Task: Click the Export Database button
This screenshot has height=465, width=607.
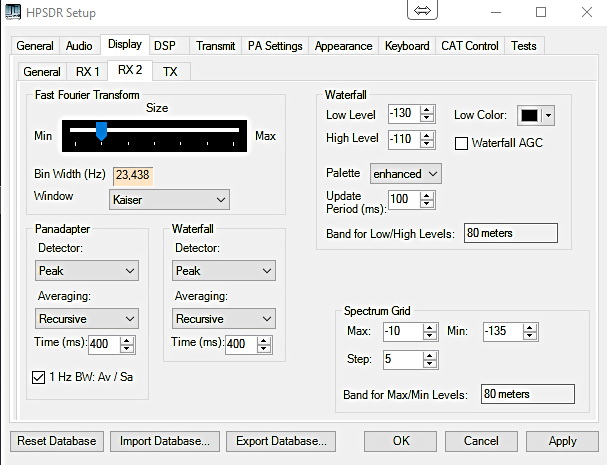Action: 281,441
